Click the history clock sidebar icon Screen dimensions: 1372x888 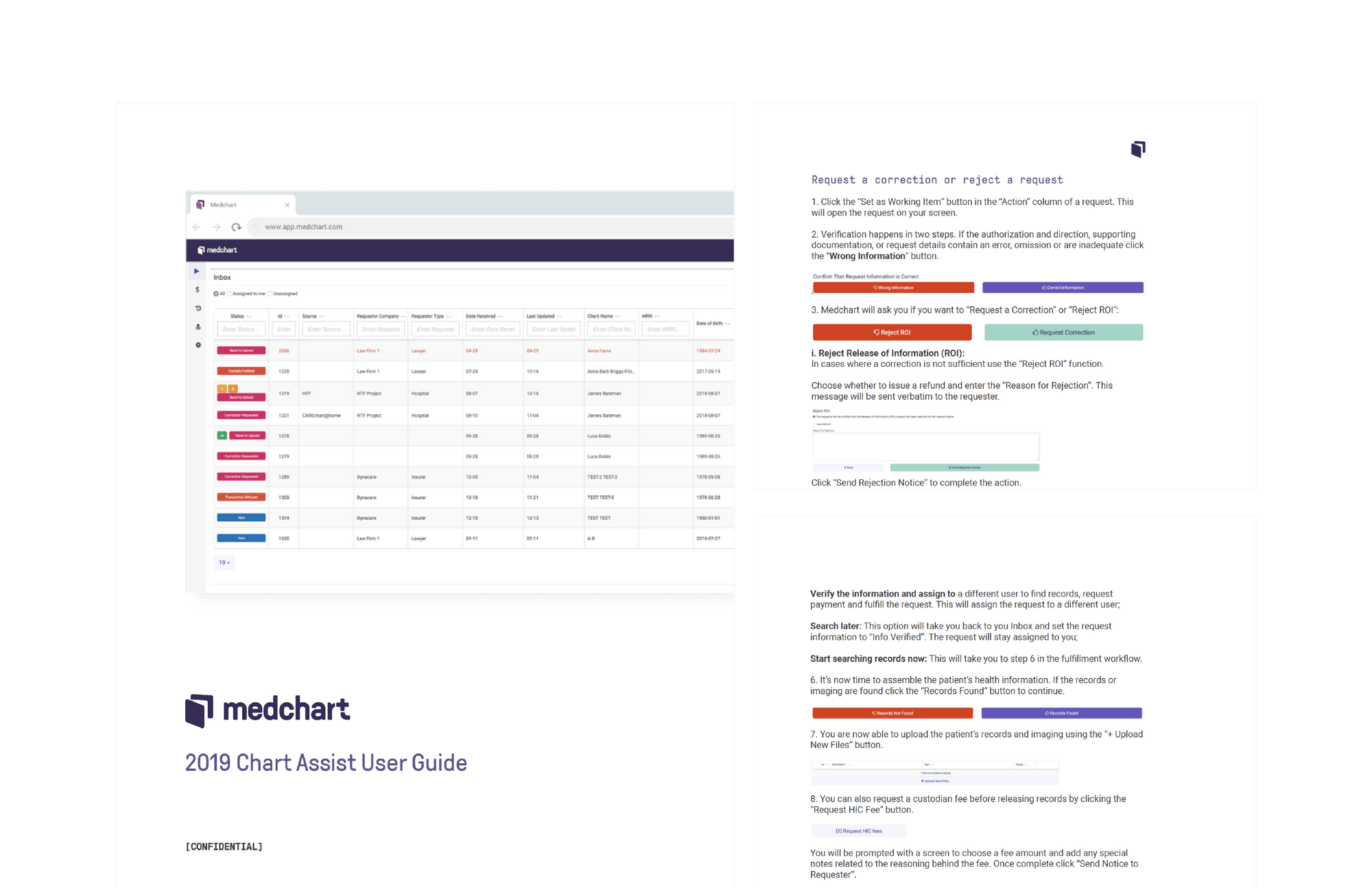point(198,309)
